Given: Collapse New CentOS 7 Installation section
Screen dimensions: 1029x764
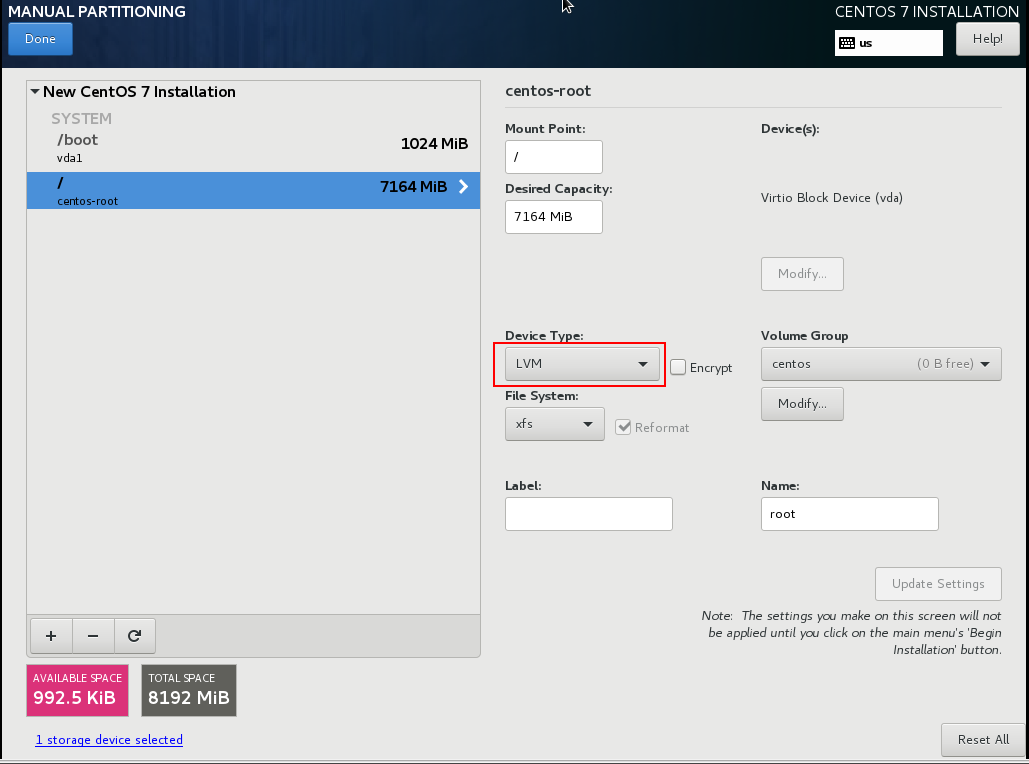Looking at the screenshot, I should [x=35, y=92].
